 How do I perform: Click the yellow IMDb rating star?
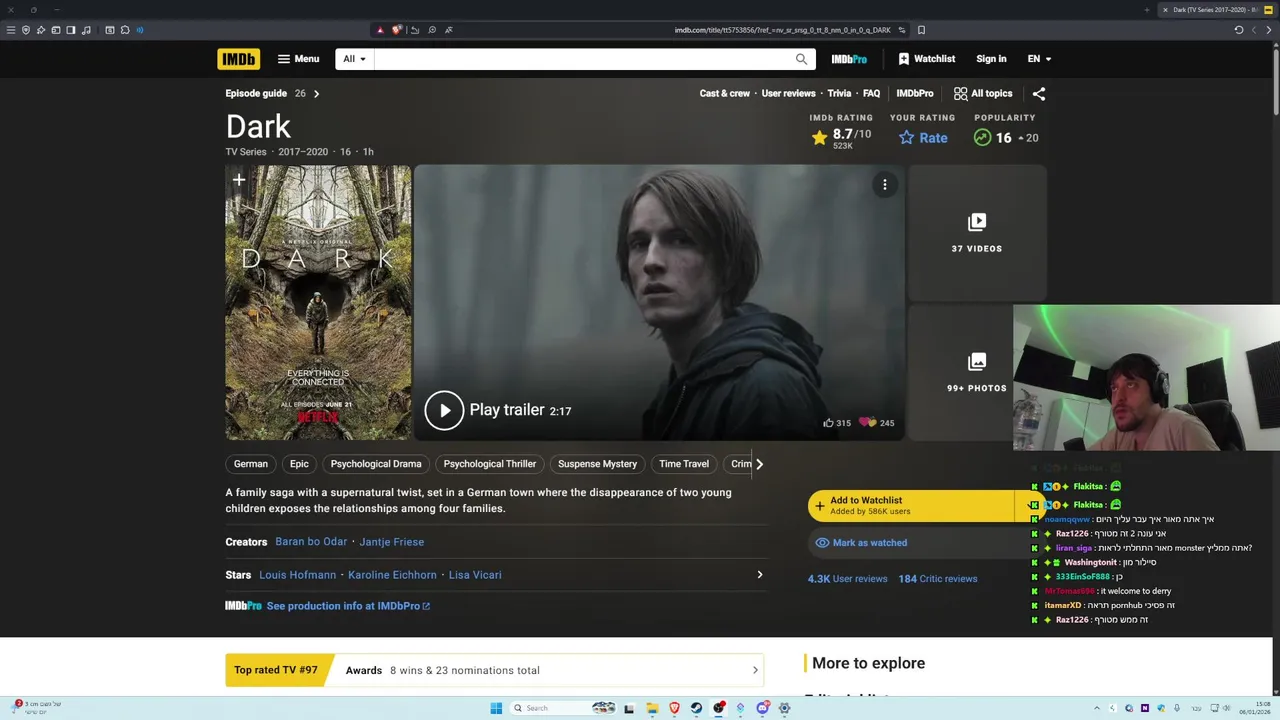click(x=820, y=138)
